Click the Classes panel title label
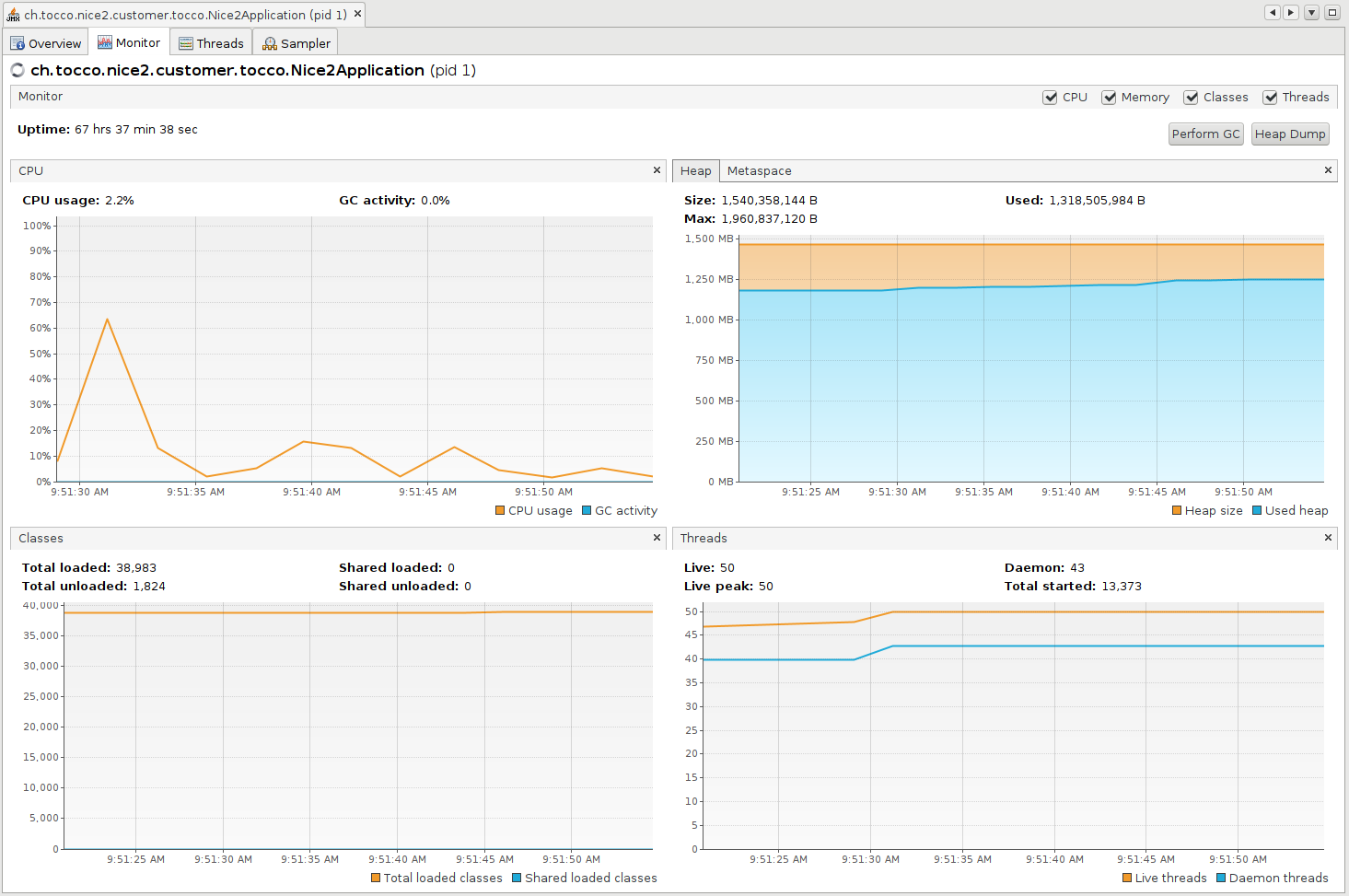1349x896 pixels. tap(41, 539)
